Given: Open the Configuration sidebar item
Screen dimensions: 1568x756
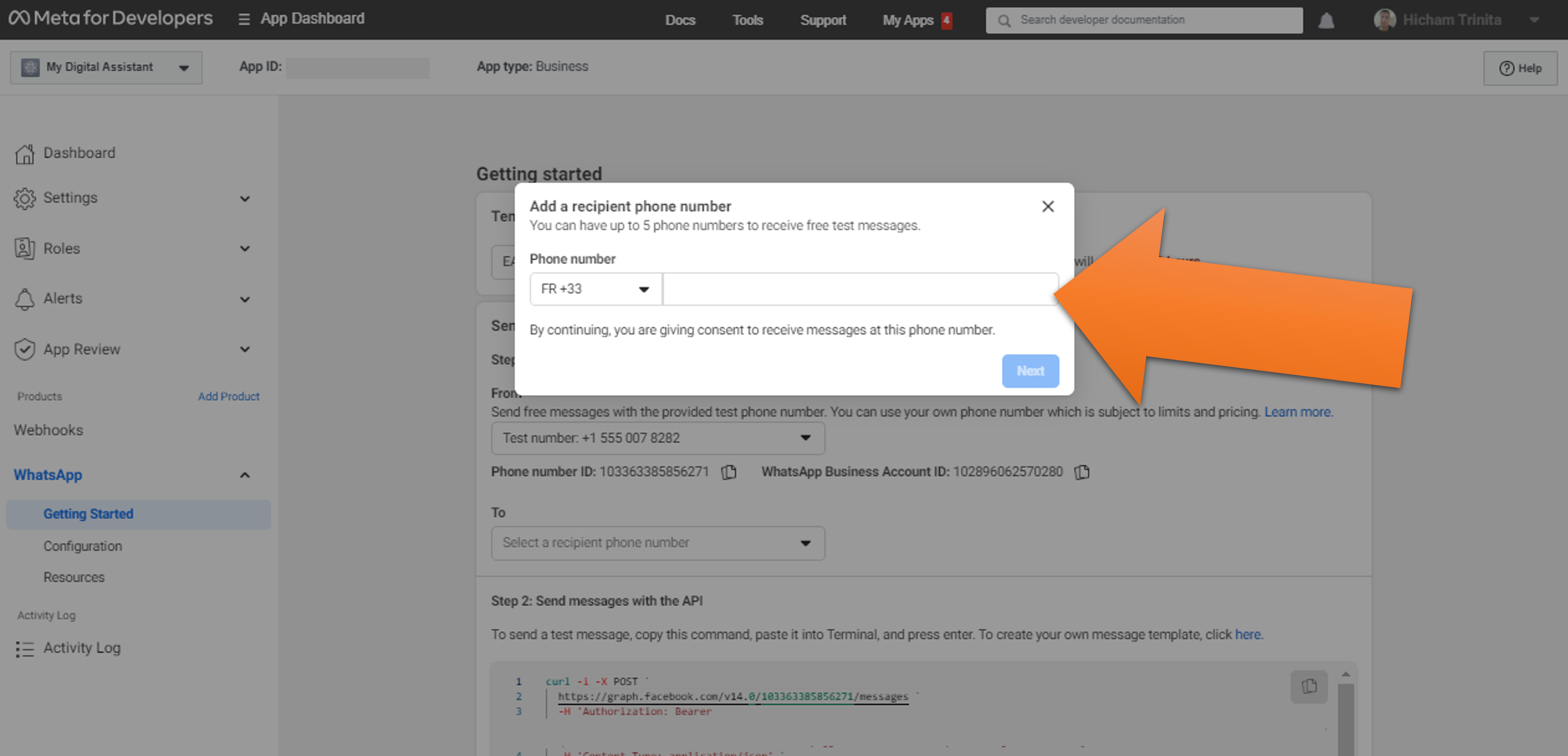Looking at the screenshot, I should click(x=83, y=546).
